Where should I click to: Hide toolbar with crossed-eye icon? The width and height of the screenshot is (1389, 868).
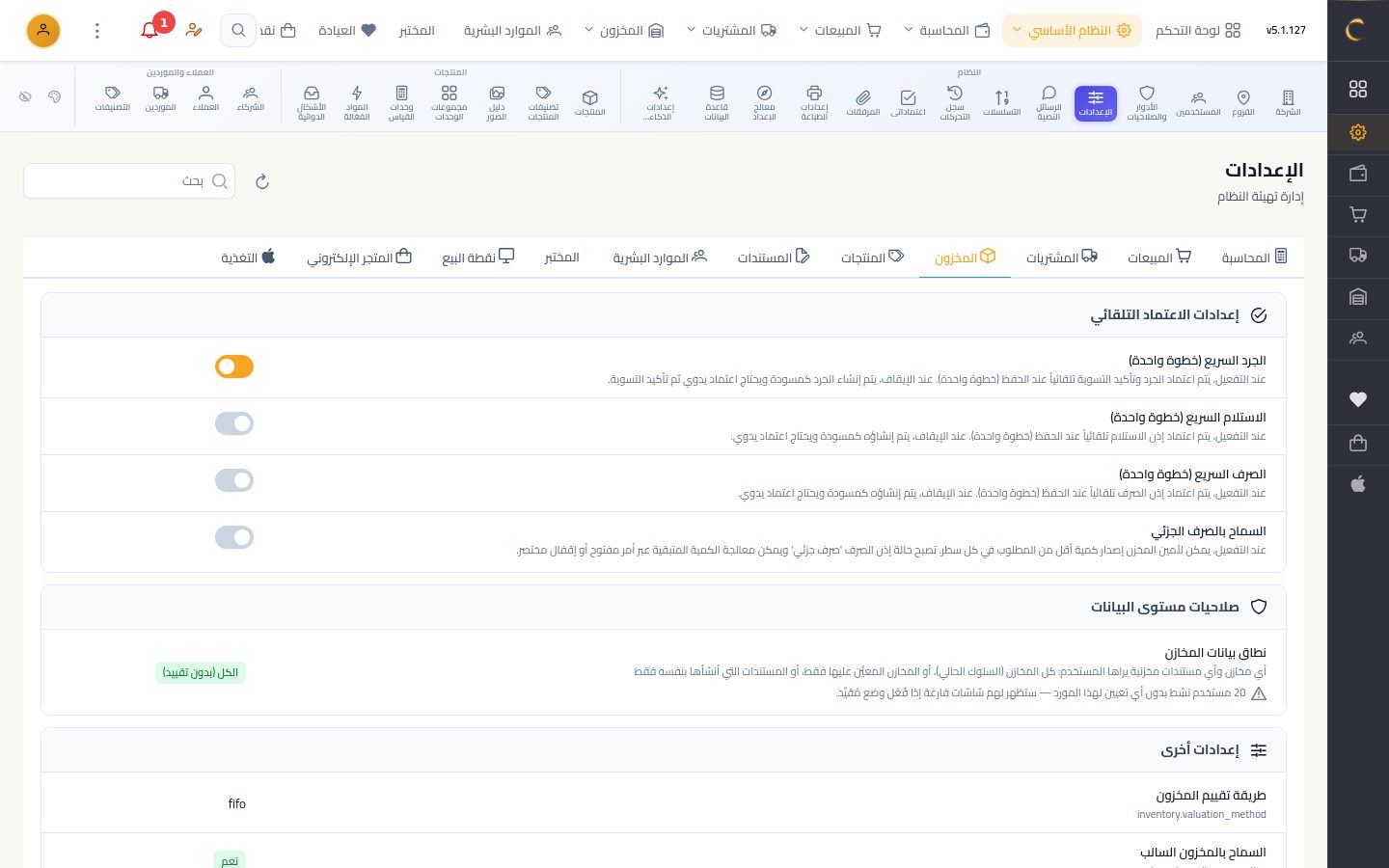click(x=25, y=96)
